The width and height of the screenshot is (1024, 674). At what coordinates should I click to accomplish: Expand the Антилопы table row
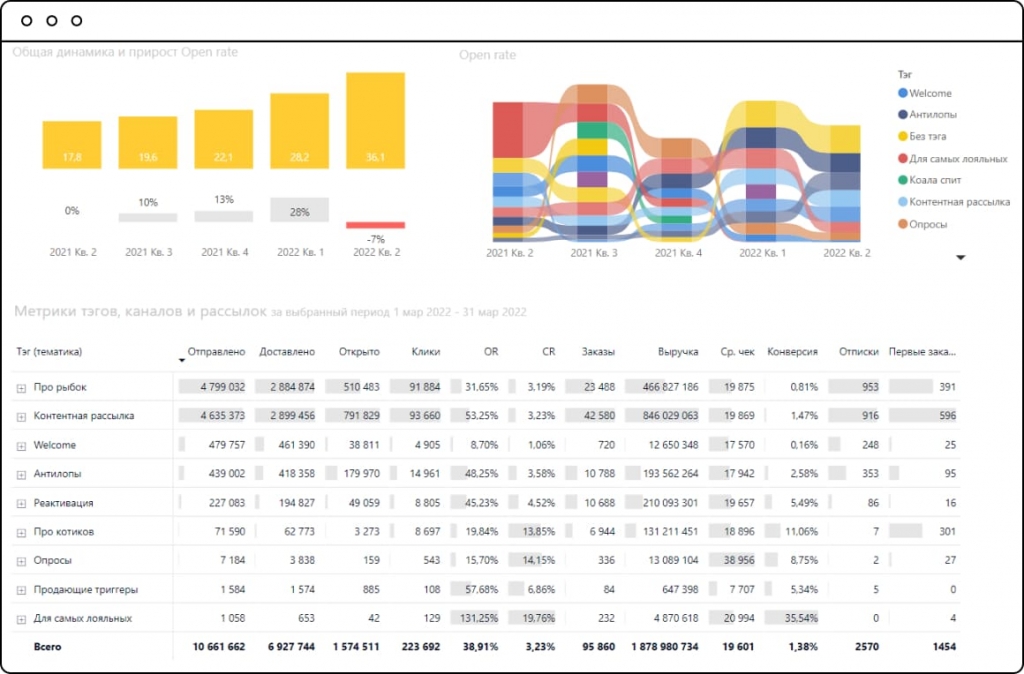(x=21, y=475)
